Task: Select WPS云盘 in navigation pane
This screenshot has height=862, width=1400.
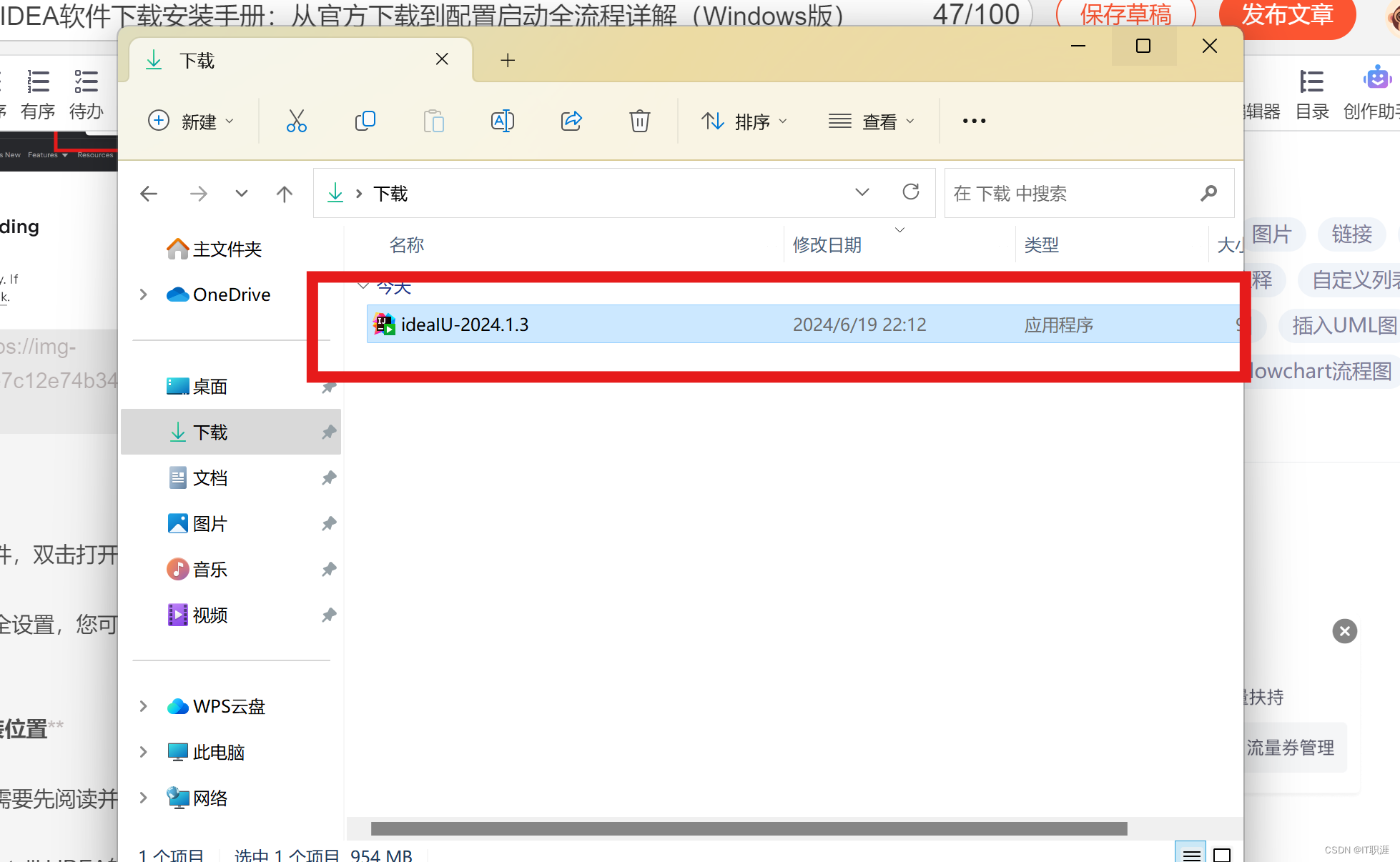Action: 216,706
